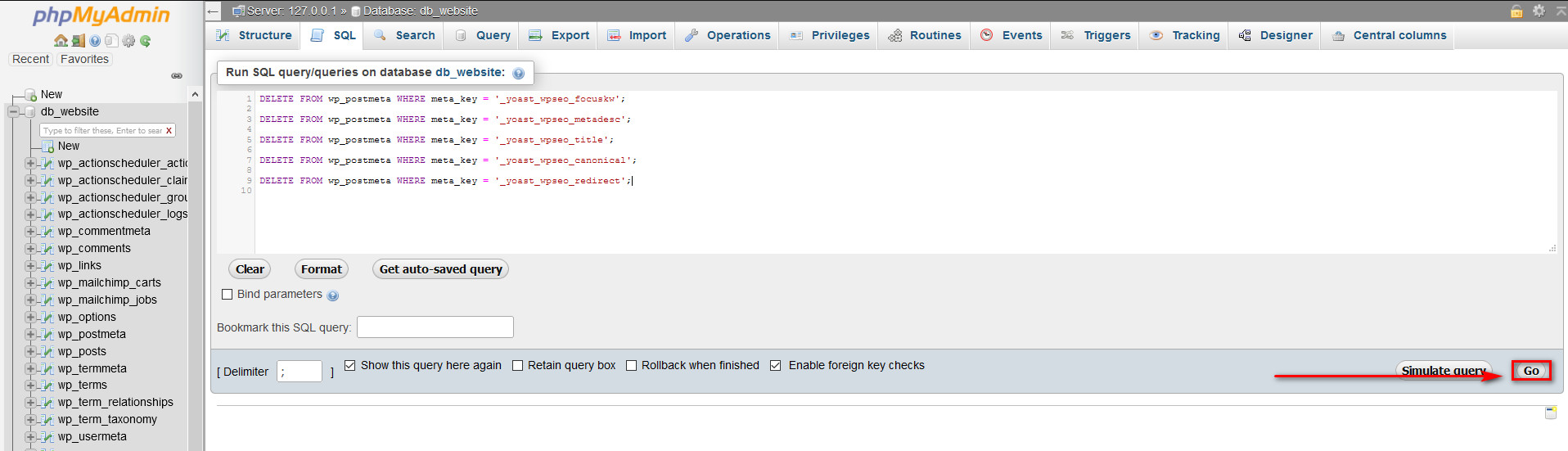Expand wp_postmeta table node
Screen dimensions: 1568x451
coord(30,335)
